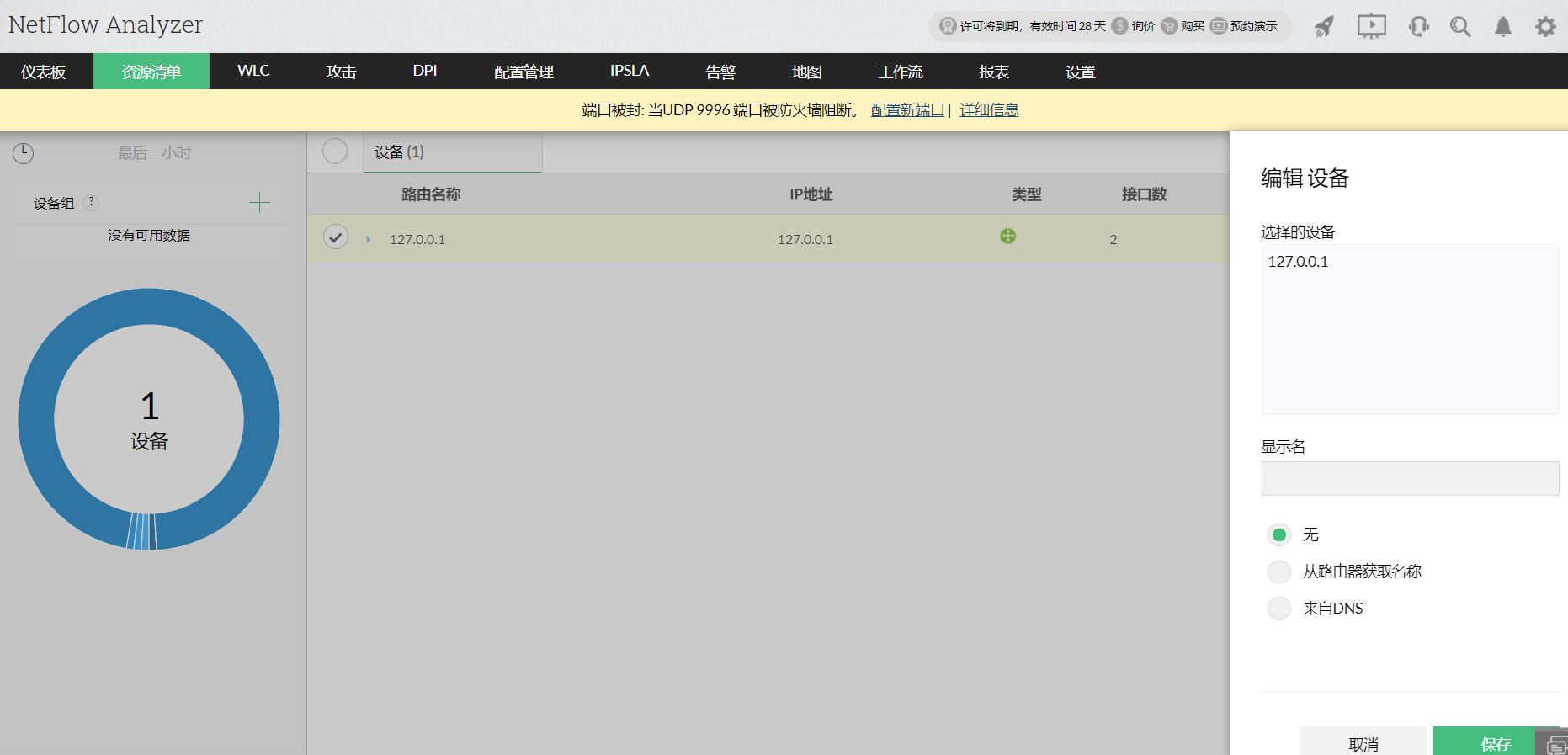Go to the WLC menu
Viewport: 1568px width, 755px height.
click(253, 71)
